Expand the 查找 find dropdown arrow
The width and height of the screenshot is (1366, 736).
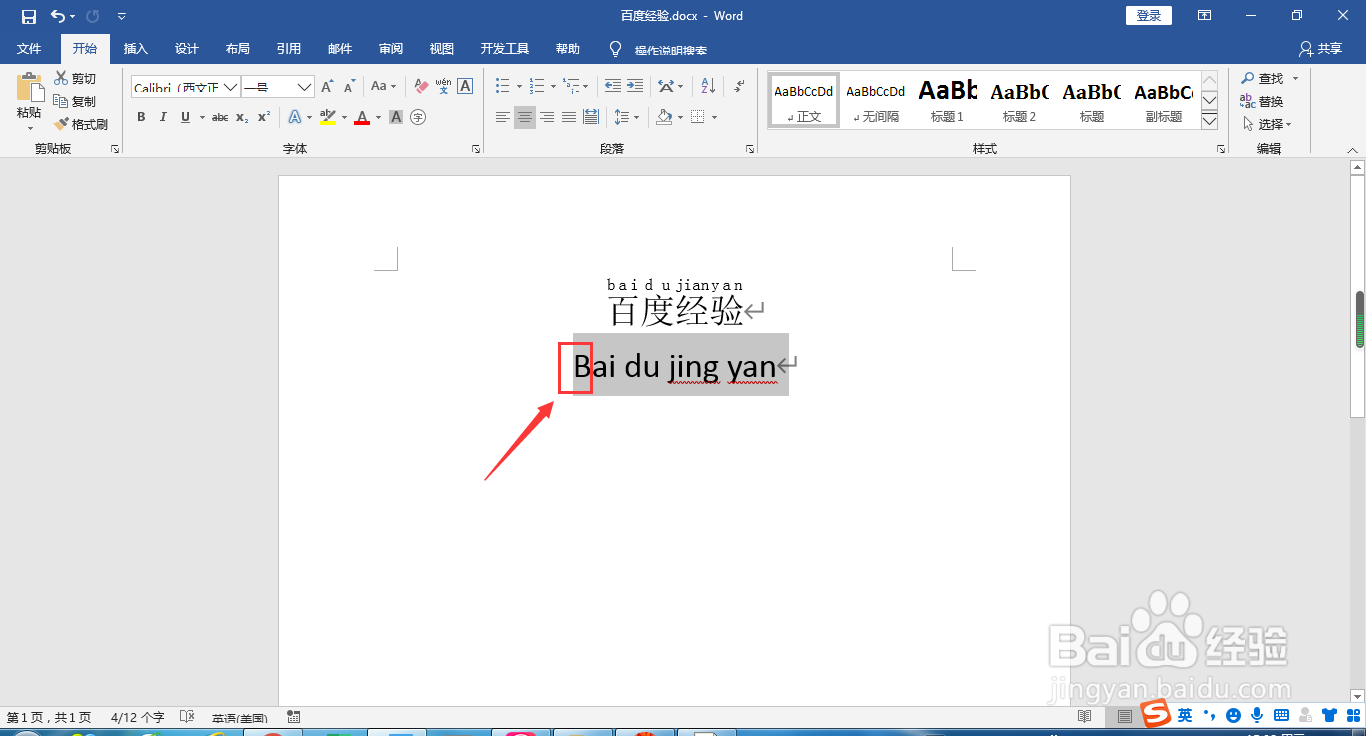coord(1295,78)
